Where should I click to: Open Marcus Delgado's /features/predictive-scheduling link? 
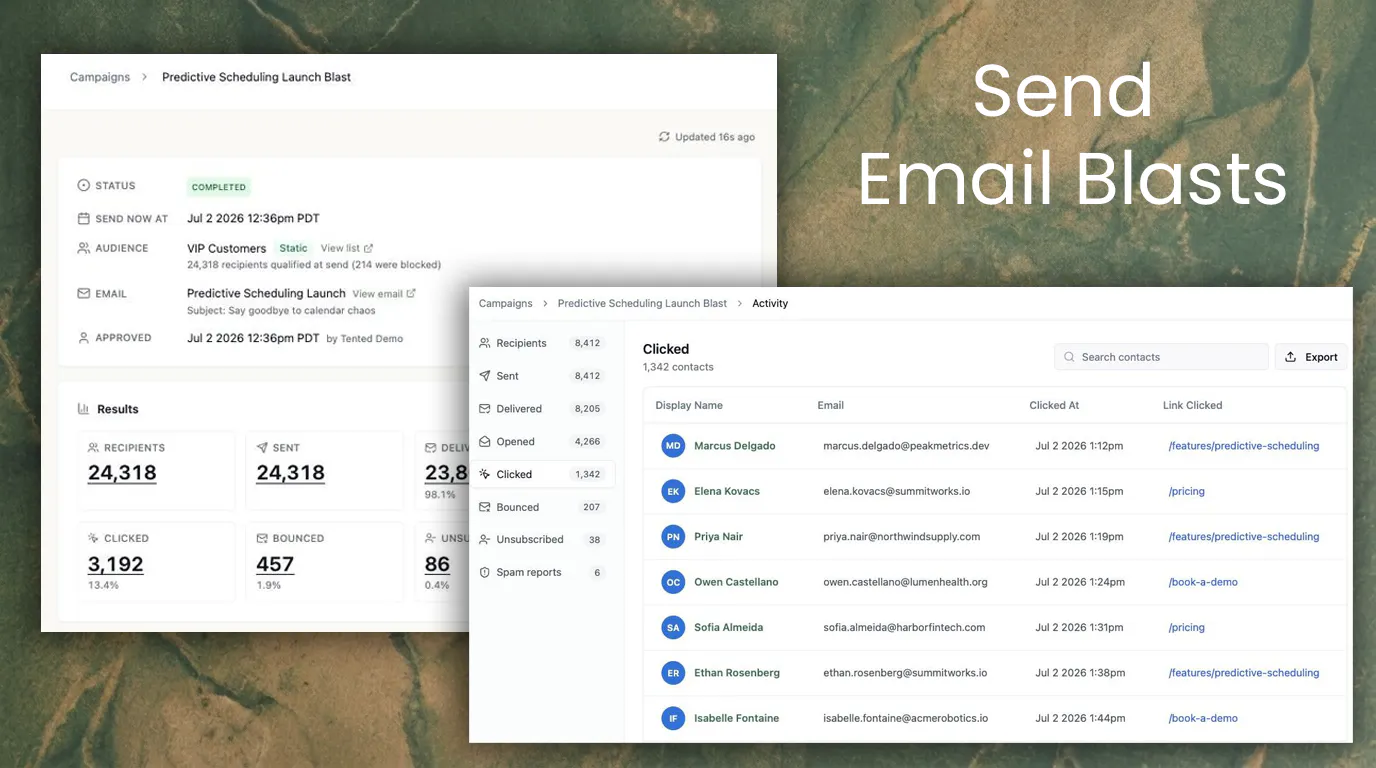(1244, 446)
